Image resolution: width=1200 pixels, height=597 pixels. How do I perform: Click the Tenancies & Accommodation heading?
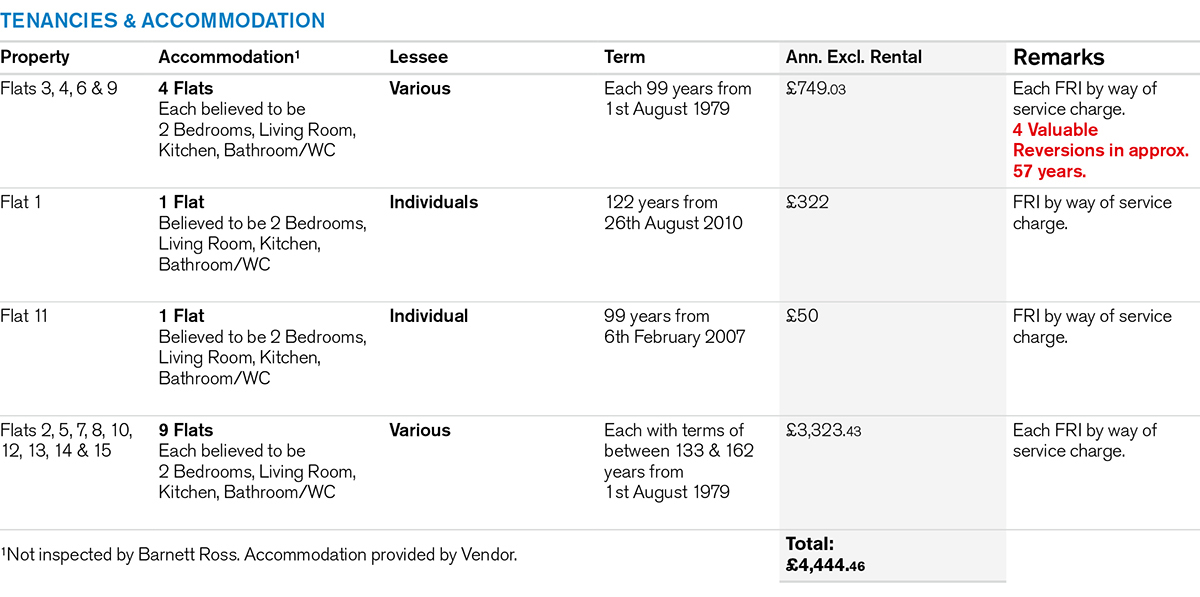pyautogui.click(x=163, y=20)
